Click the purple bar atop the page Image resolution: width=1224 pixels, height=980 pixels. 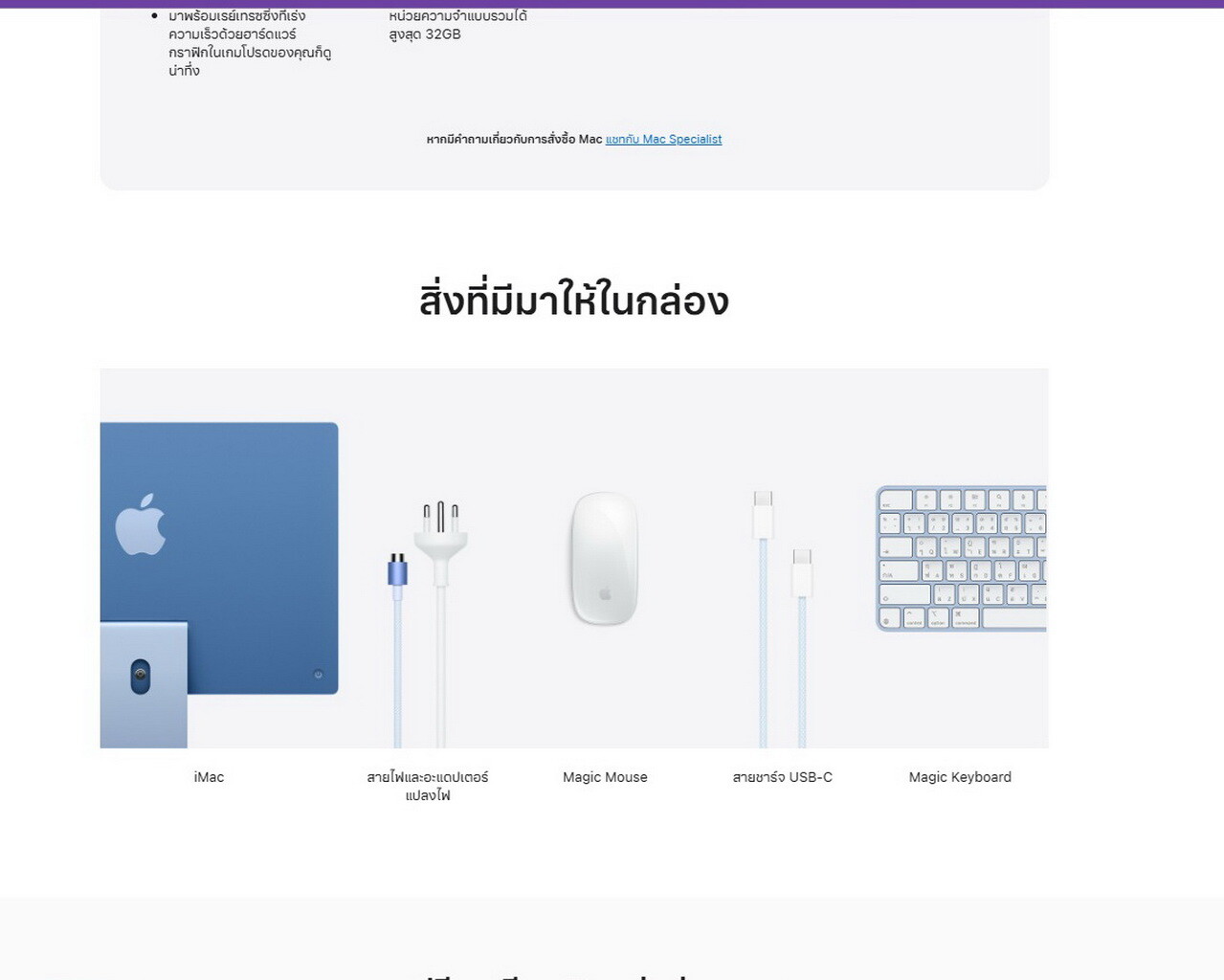(x=612, y=4)
